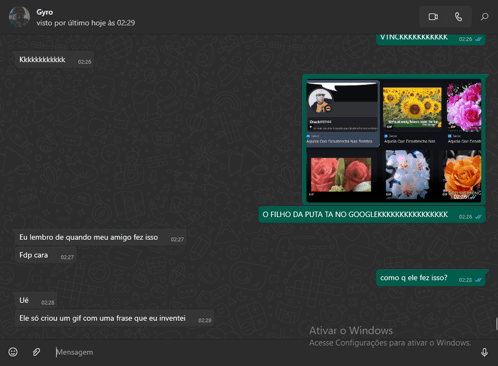
Task: Click the contact name Gyro
Action: click(45, 12)
